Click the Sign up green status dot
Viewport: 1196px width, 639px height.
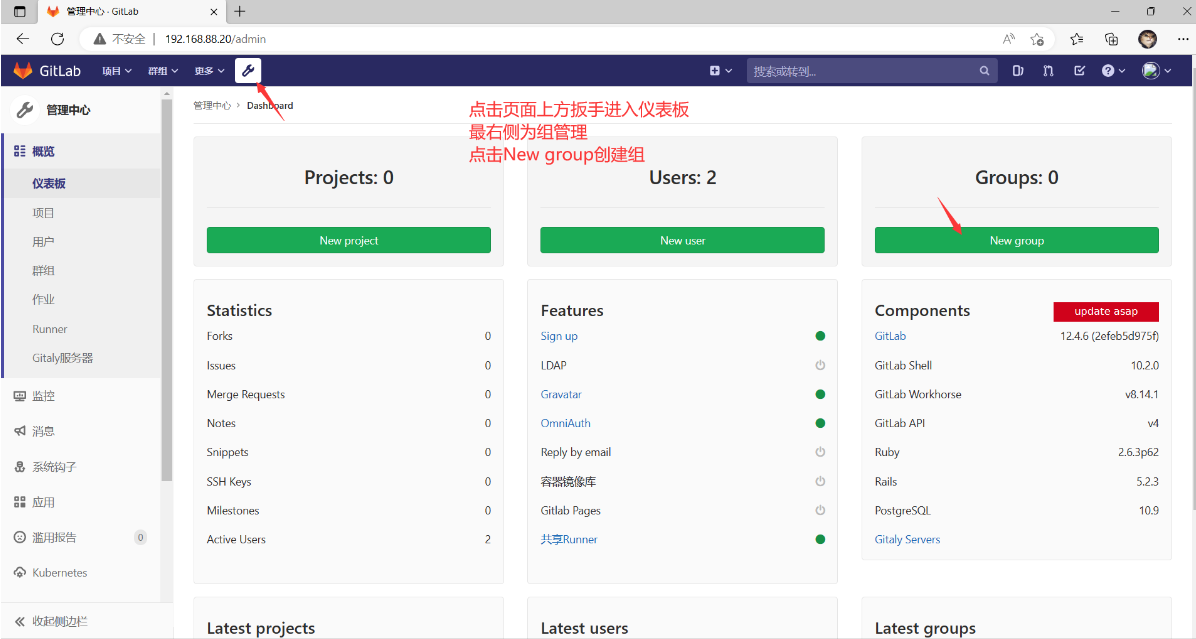(820, 336)
